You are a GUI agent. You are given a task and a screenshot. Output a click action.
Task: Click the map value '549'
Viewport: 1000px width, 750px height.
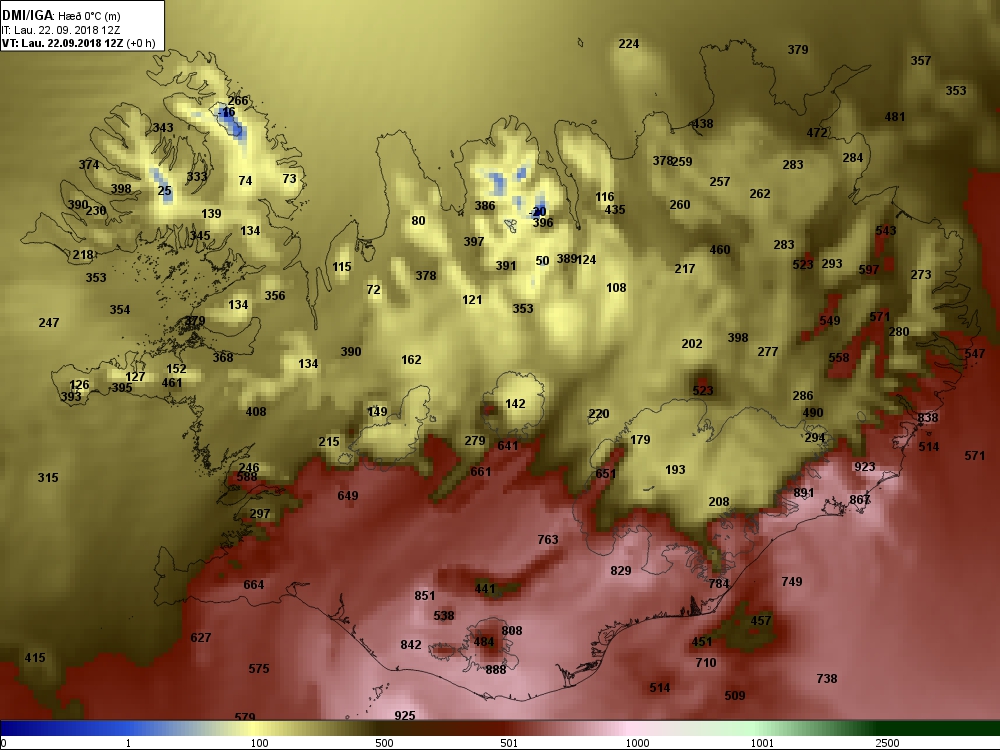pos(830,321)
